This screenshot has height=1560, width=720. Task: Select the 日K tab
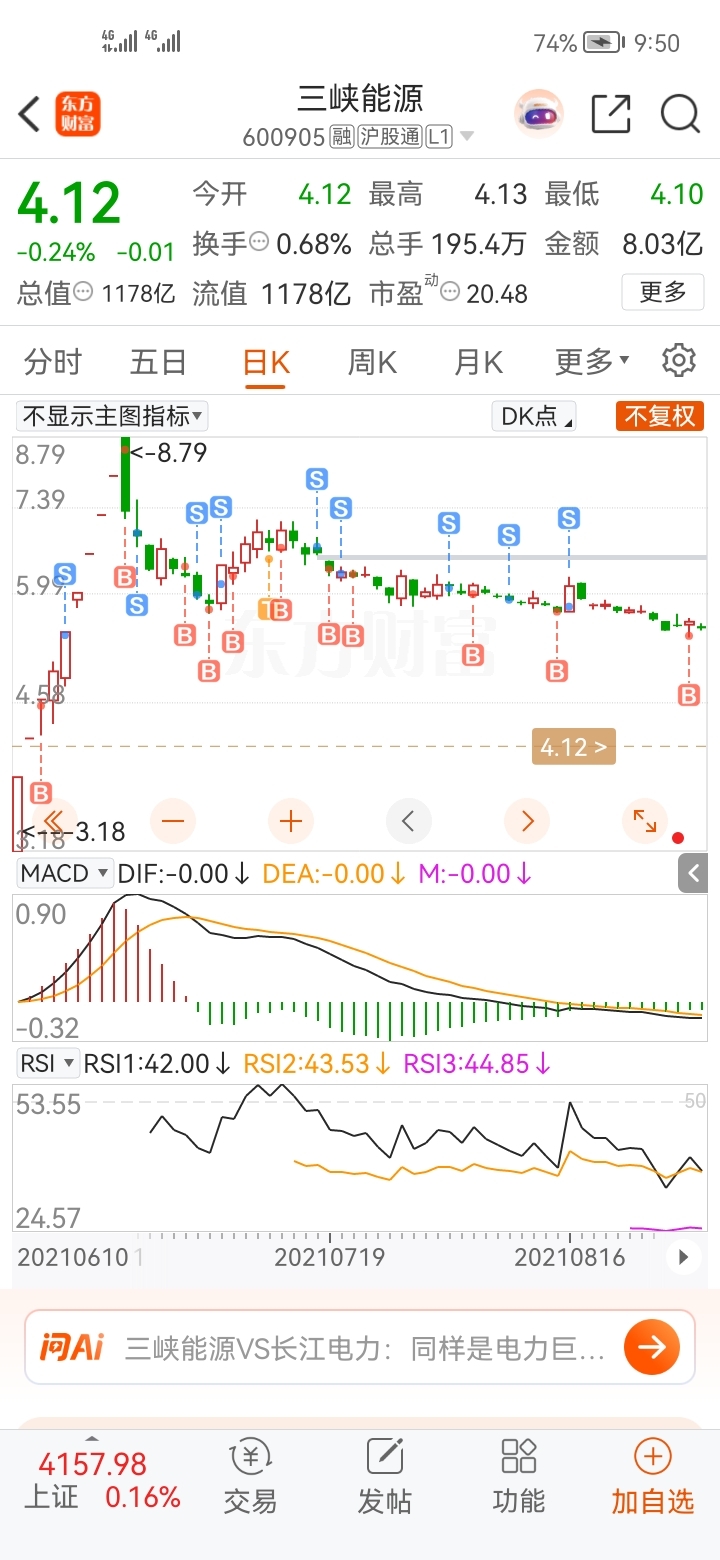pyautogui.click(x=267, y=361)
